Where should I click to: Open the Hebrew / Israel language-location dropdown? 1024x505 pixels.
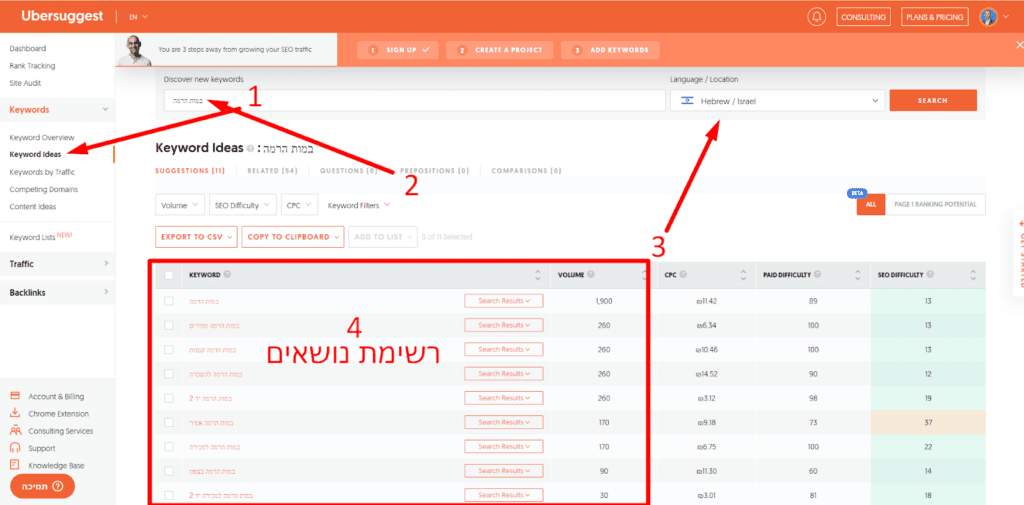coord(778,101)
